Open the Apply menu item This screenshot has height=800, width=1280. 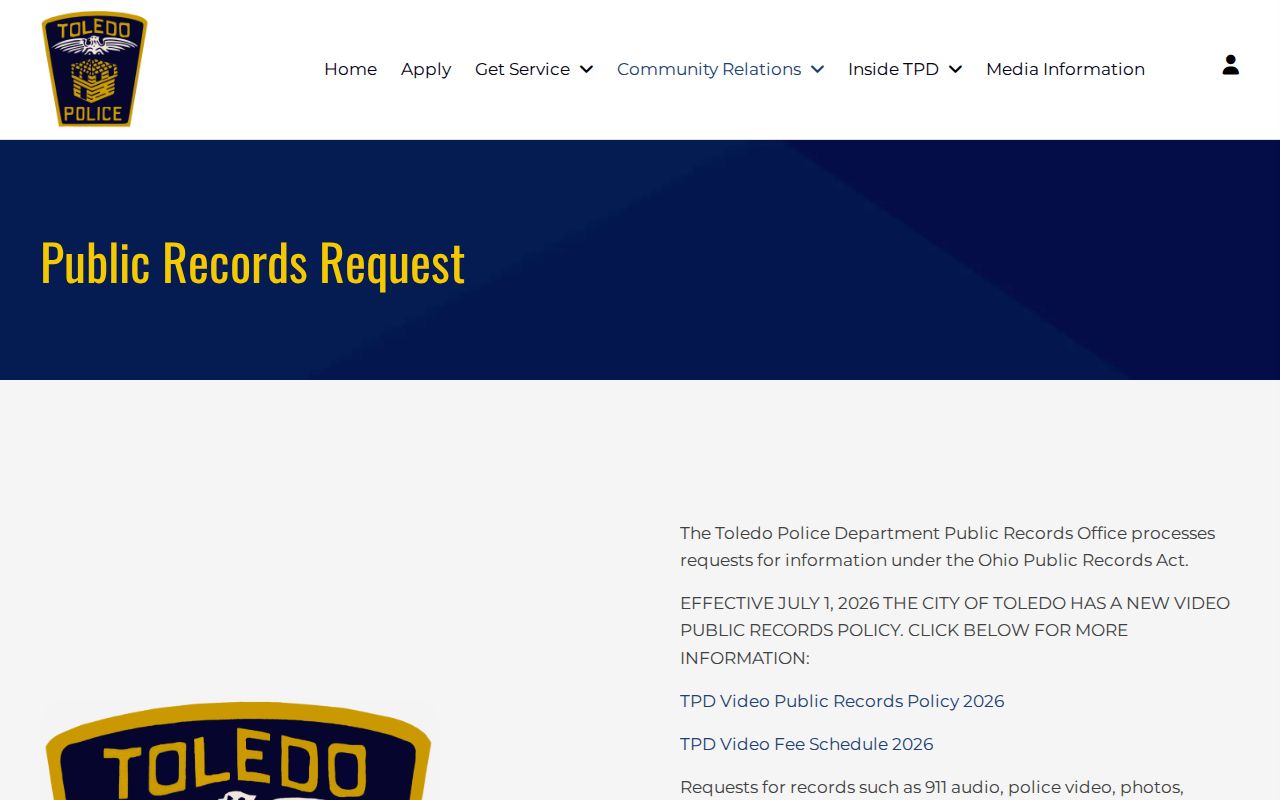coord(426,69)
